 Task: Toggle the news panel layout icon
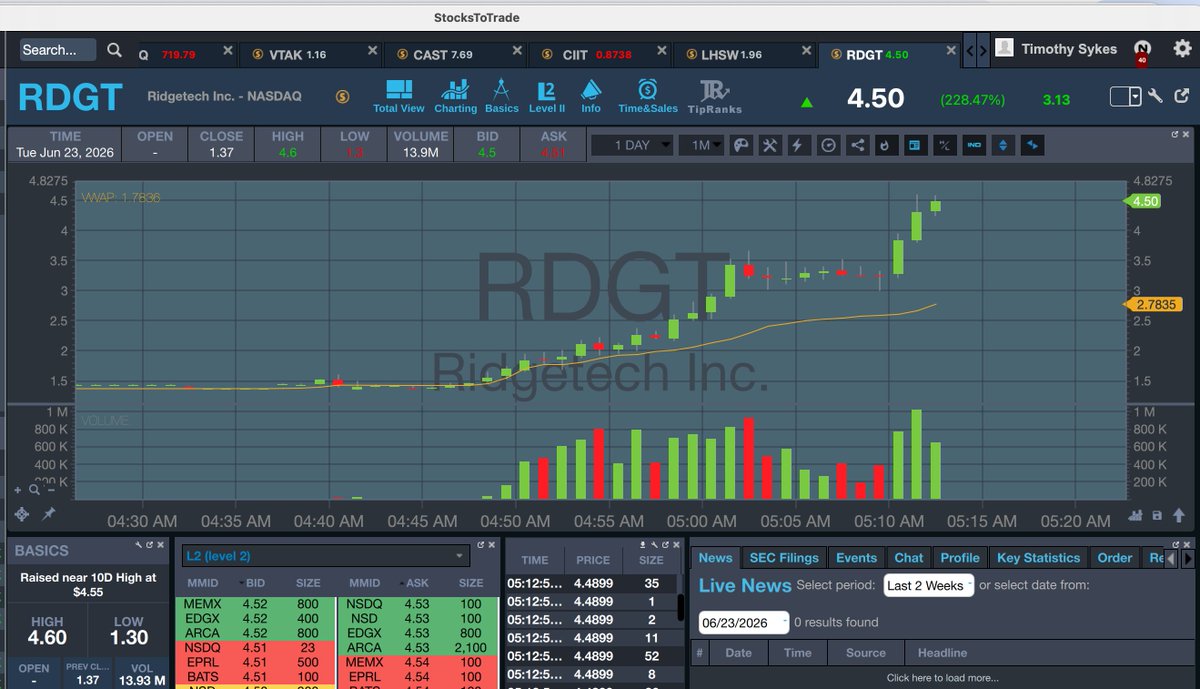point(913,145)
